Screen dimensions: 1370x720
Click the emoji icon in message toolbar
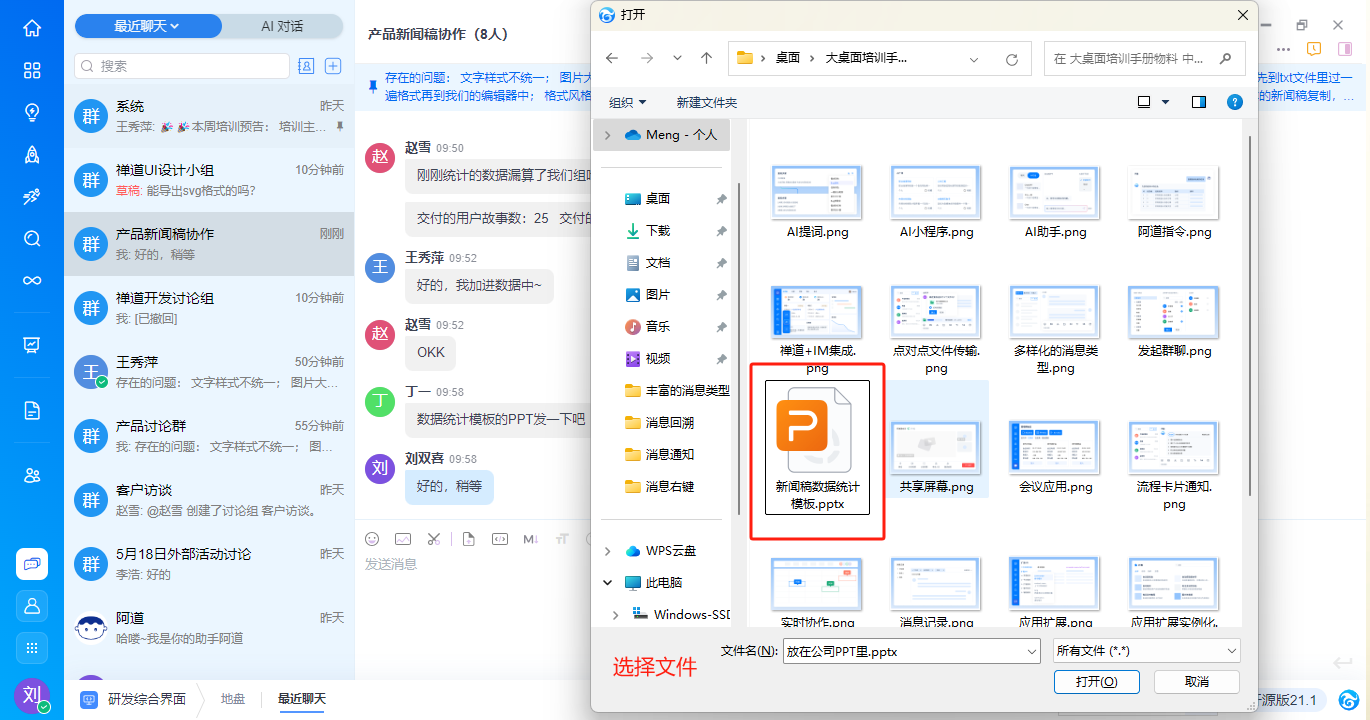(373, 539)
